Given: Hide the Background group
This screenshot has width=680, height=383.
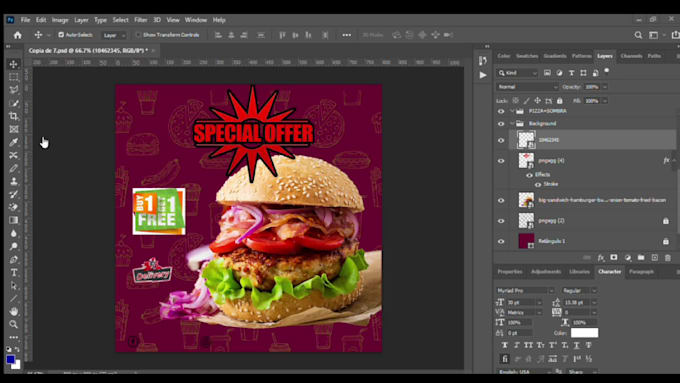Looking at the screenshot, I should click(x=501, y=124).
